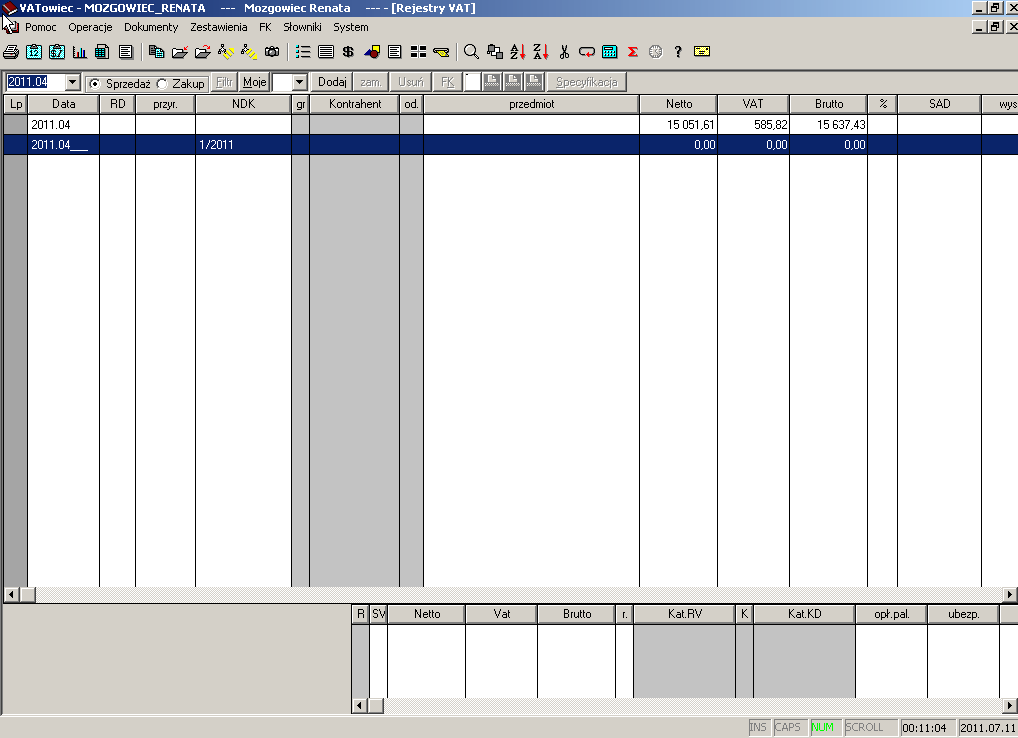Open the Zestawienia menu
Image resolution: width=1018 pixels, height=738 pixels.
(219, 27)
